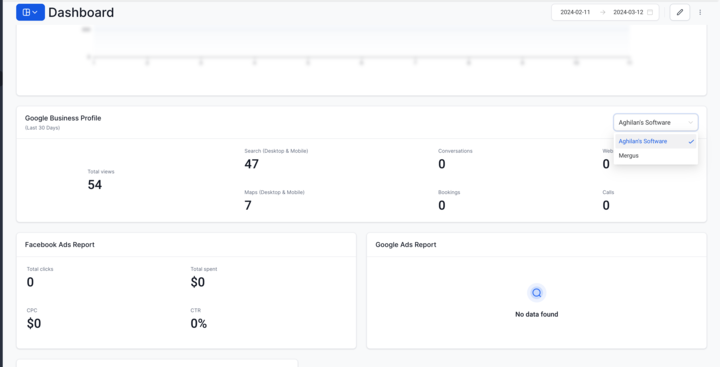Viewport: 720px width, 367px height.
Task: Open the blue dashboard switcher button
Action: [x=30, y=12]
